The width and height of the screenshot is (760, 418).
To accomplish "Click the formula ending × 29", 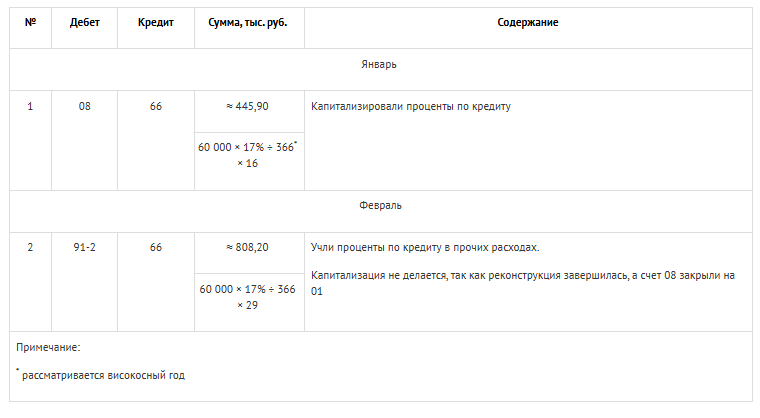I will (x=248, y=296).
